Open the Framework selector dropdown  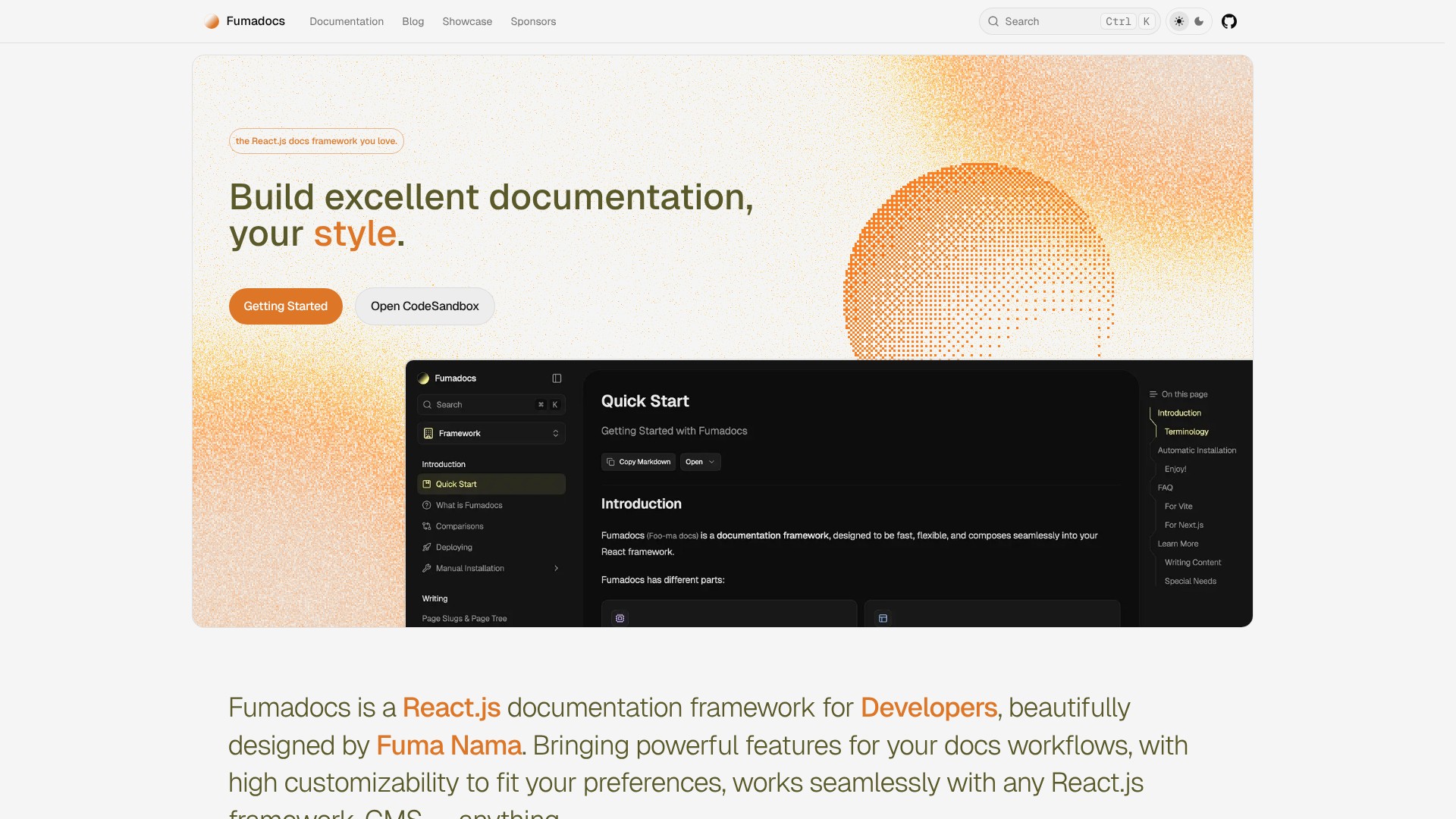491,433
